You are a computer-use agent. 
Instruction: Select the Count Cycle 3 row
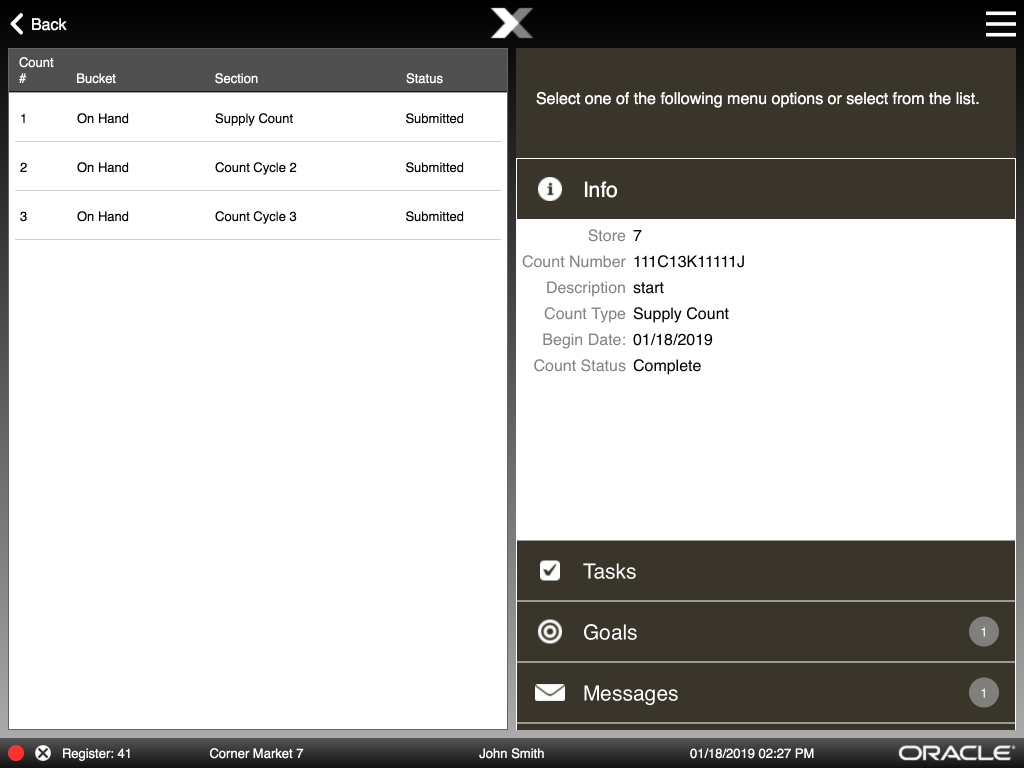click(258, 216)
